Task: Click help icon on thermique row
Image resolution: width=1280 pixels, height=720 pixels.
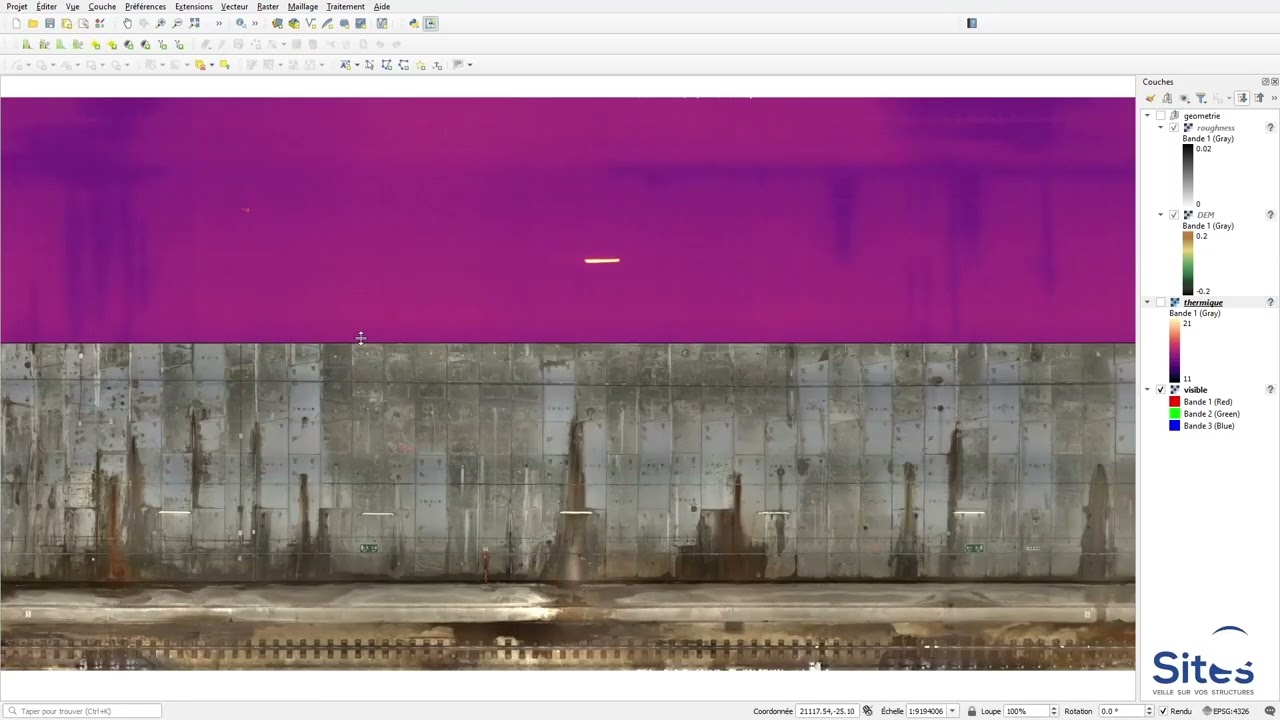Action: pyautogui.click(x=1270, y=302)
